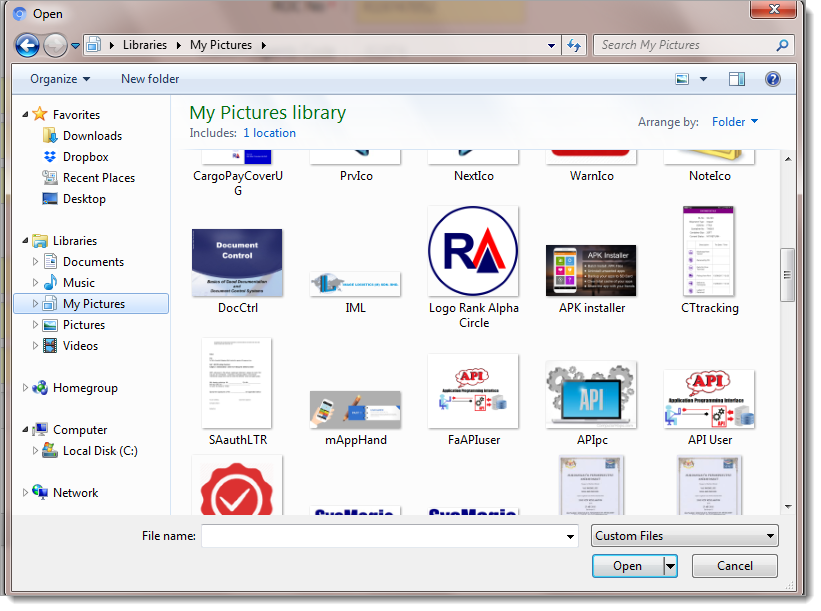Click the Help question mark icon
Image resolution: width=821 pixels, height=611 pixels.
tap(772, 79)
